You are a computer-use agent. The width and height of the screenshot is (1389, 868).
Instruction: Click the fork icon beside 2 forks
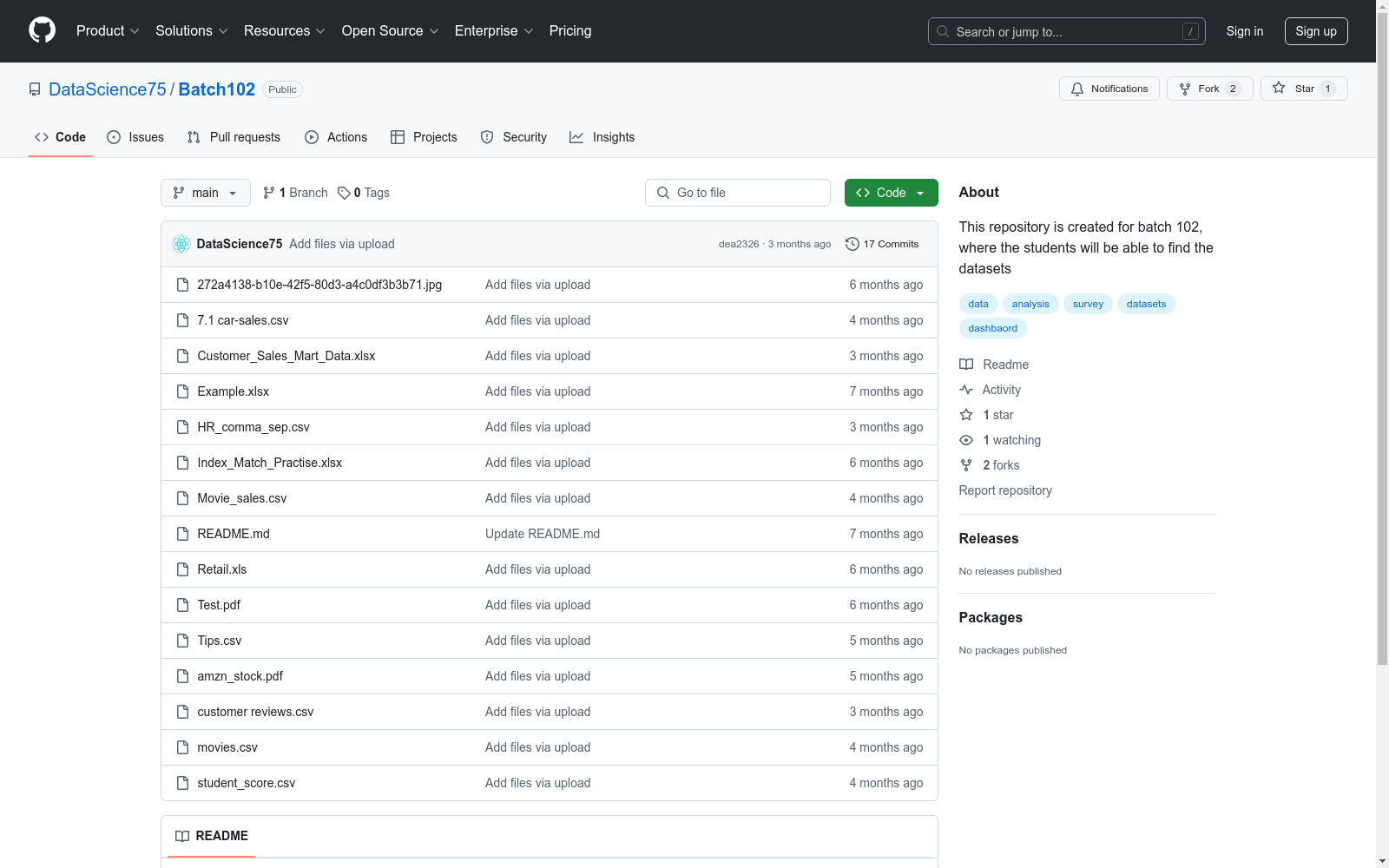click(x=966, y=465)
